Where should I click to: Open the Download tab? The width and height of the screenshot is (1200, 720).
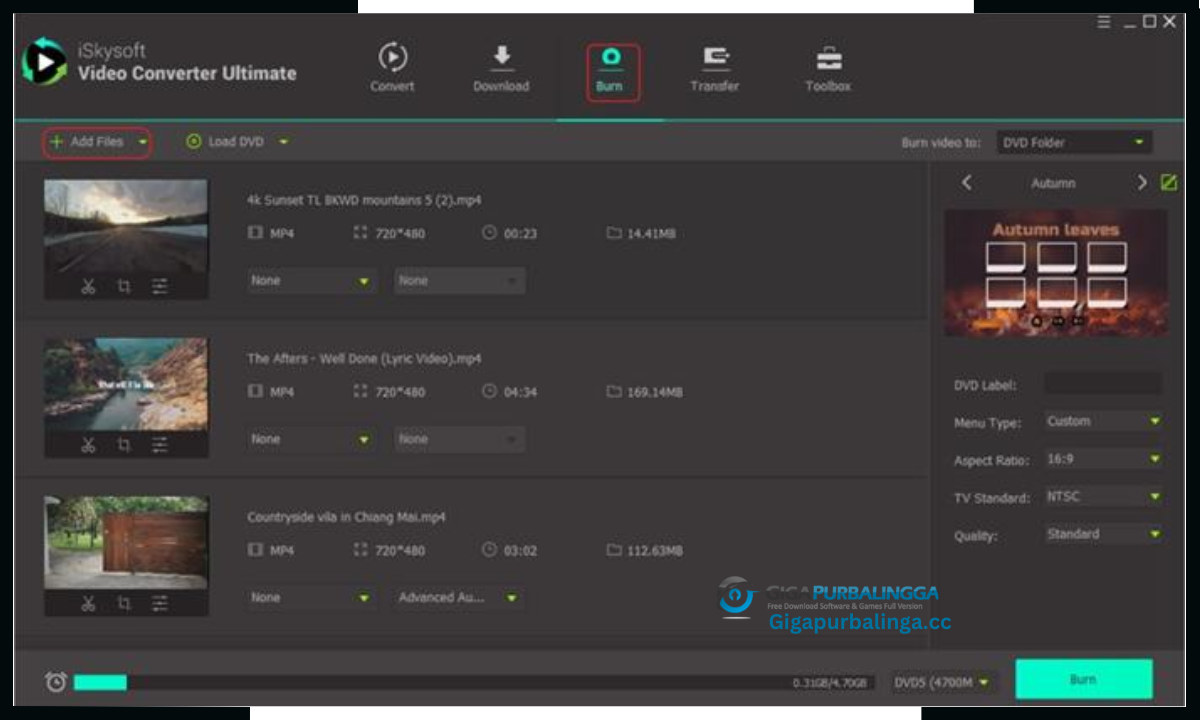click(501, 68)
